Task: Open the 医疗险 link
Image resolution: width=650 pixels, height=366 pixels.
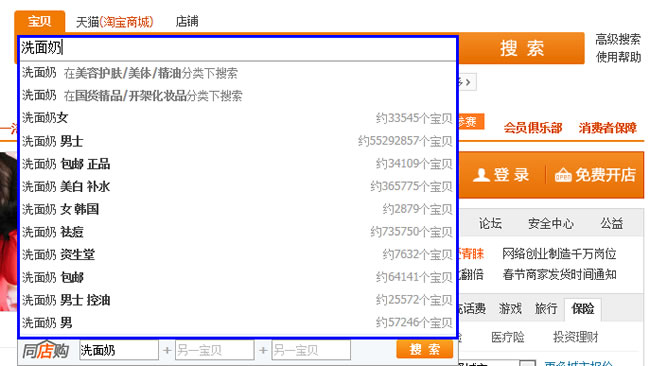Action: click(x=507, y=337)
